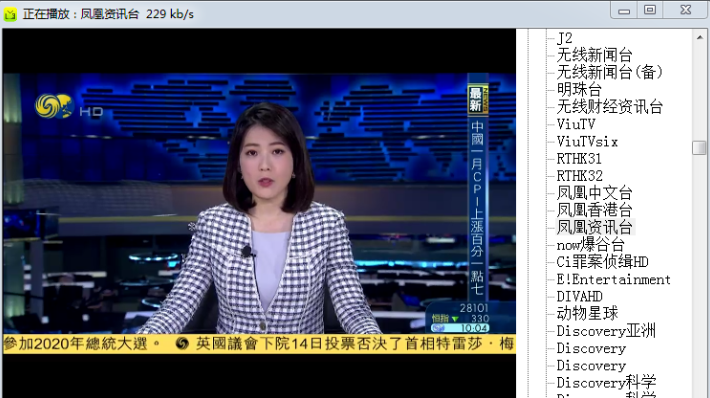Screen dimensions: 710x398
Task: Select highlighted 凤凰资讯台 channel
Action: [x=595, y=227]
